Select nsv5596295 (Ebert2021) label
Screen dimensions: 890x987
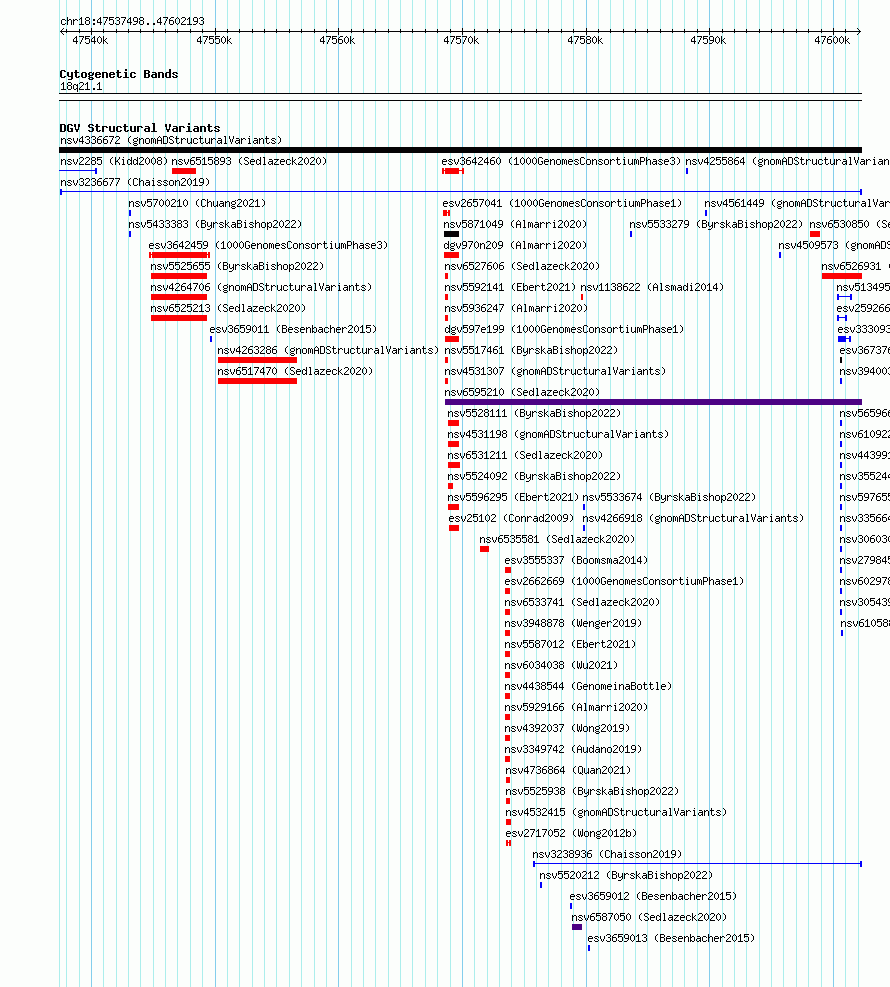(x=514, y=497)
